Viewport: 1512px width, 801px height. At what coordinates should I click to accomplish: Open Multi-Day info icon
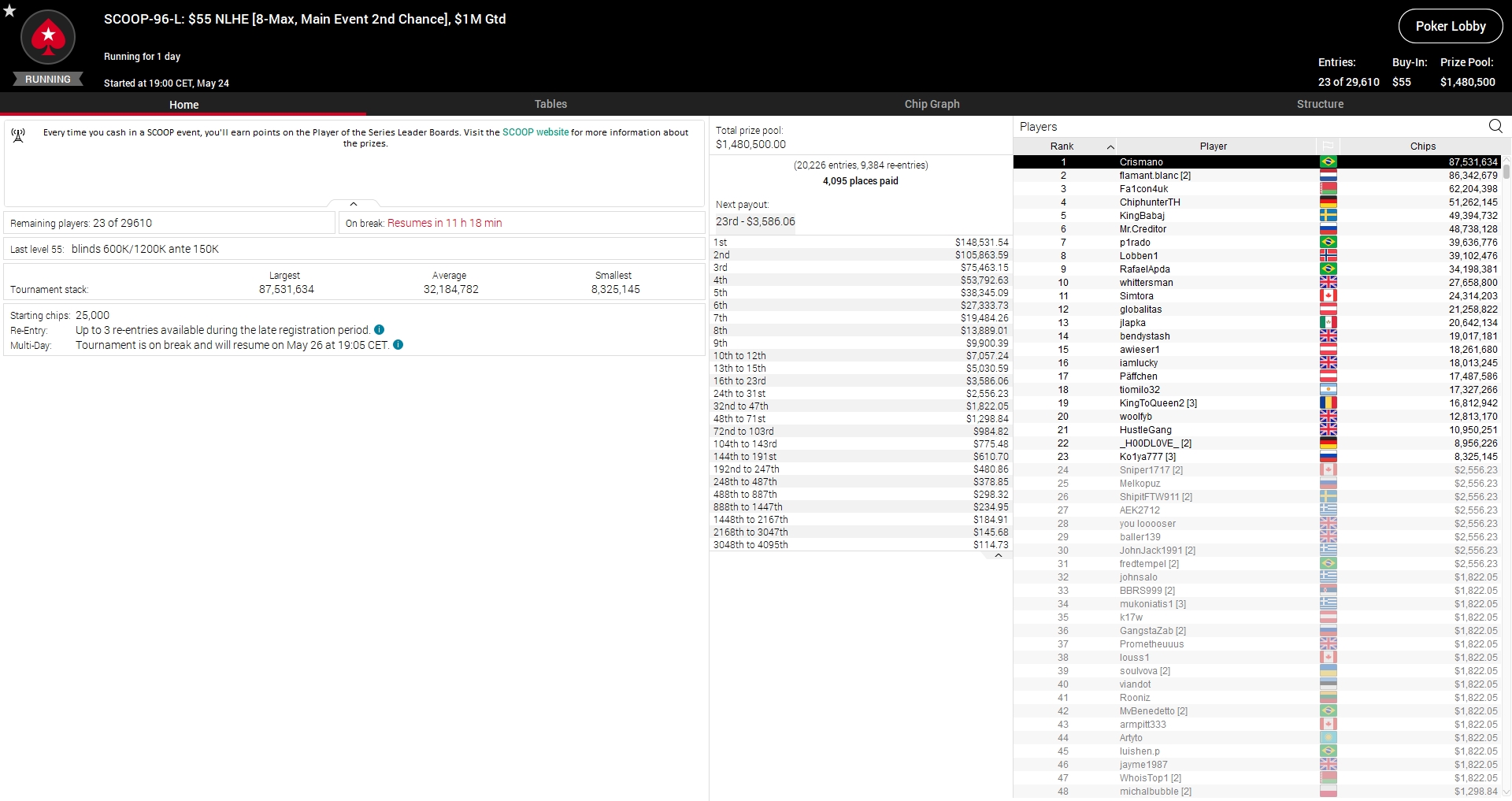click(398, 345)
